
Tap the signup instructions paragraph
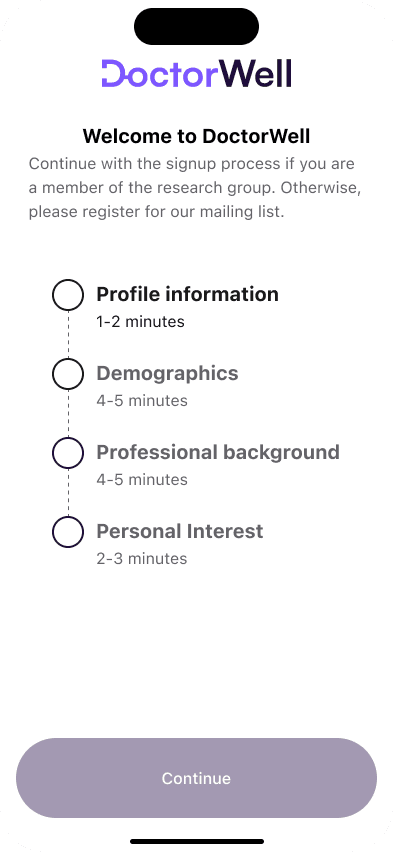tap(195, 187)
